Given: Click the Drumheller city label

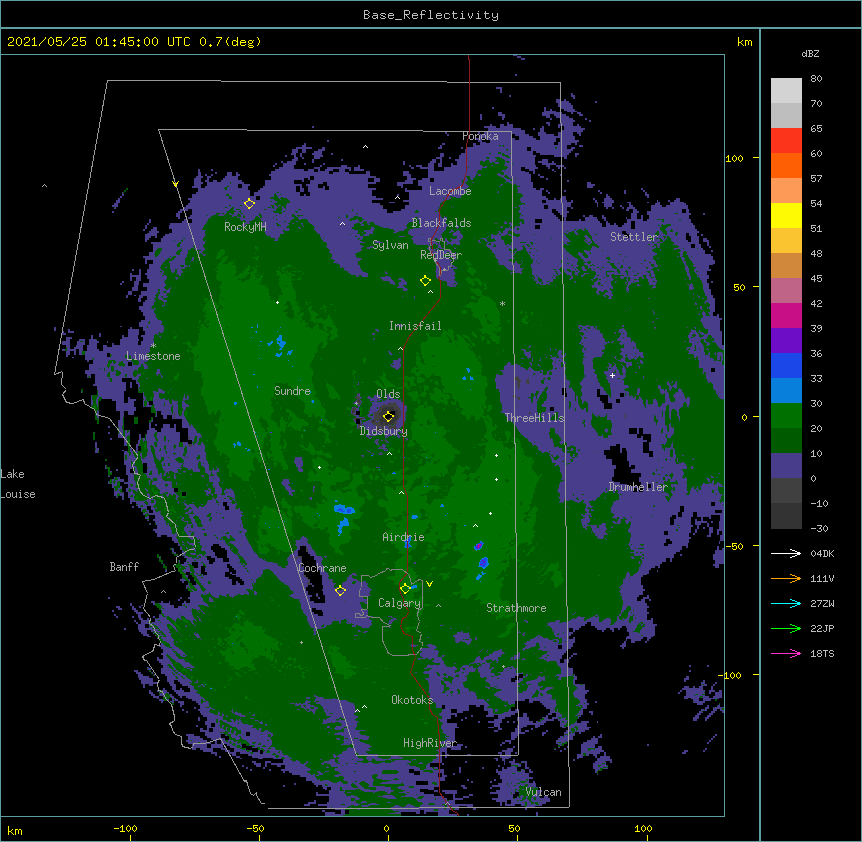Looking at the screenshot, I should coord(638,487).
